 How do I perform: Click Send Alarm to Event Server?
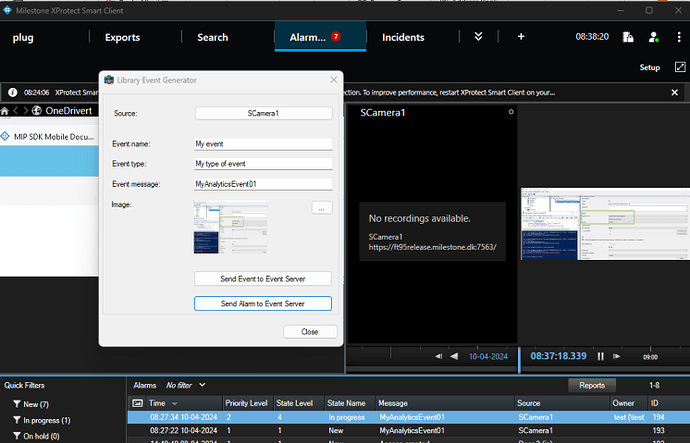(x=263, y=304)
